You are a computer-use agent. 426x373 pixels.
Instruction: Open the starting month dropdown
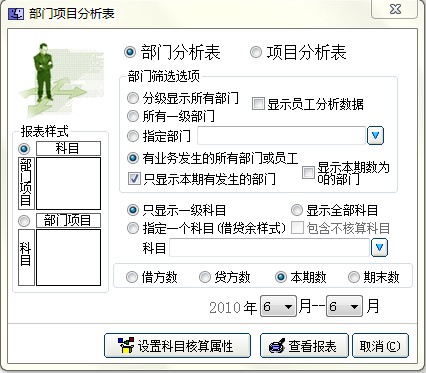tap(278, 306)
